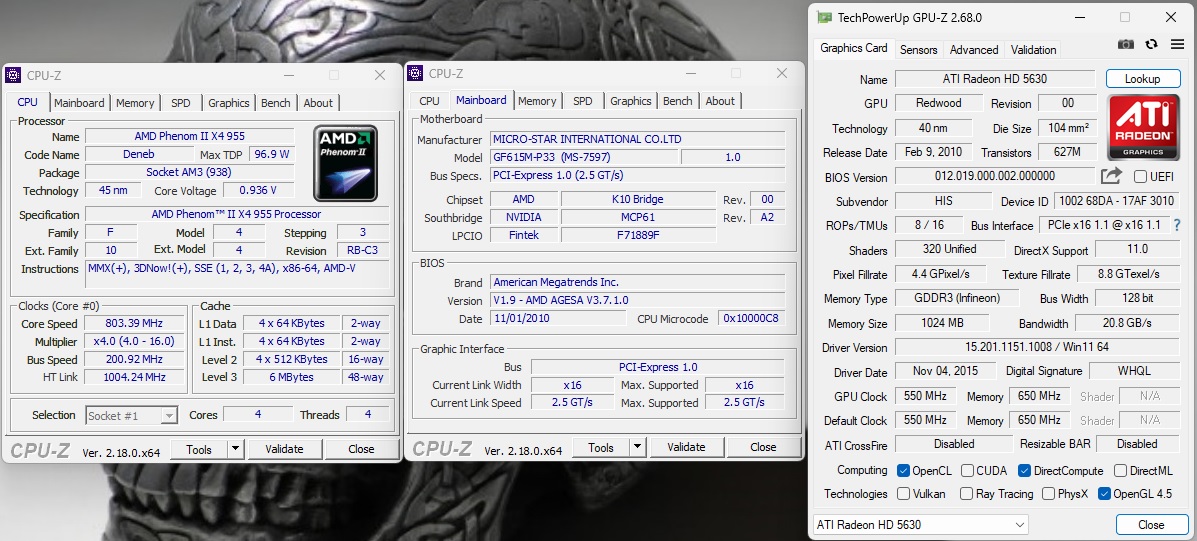Viewport: 1197px width, 541px height.
Task: Switch to CPU tab in Mainboard CPU-Z window
Action: coord(430,101)
